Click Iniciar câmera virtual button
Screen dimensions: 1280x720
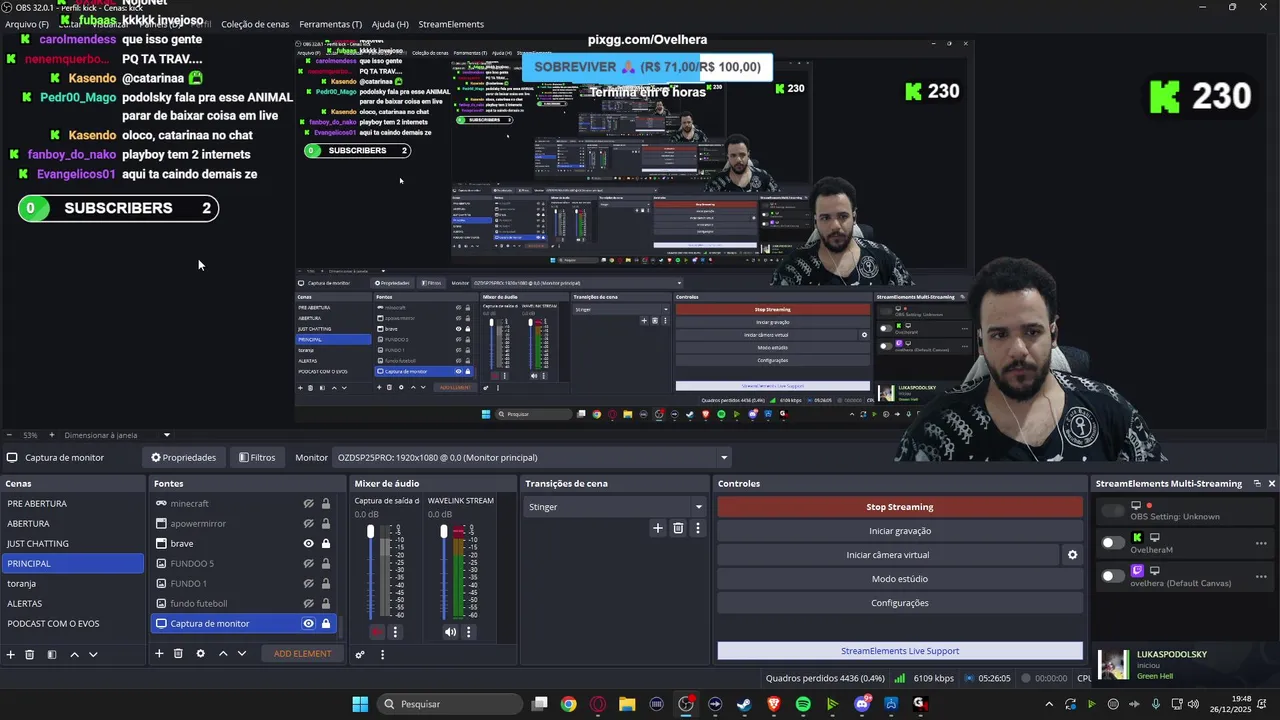pos(888,555)
